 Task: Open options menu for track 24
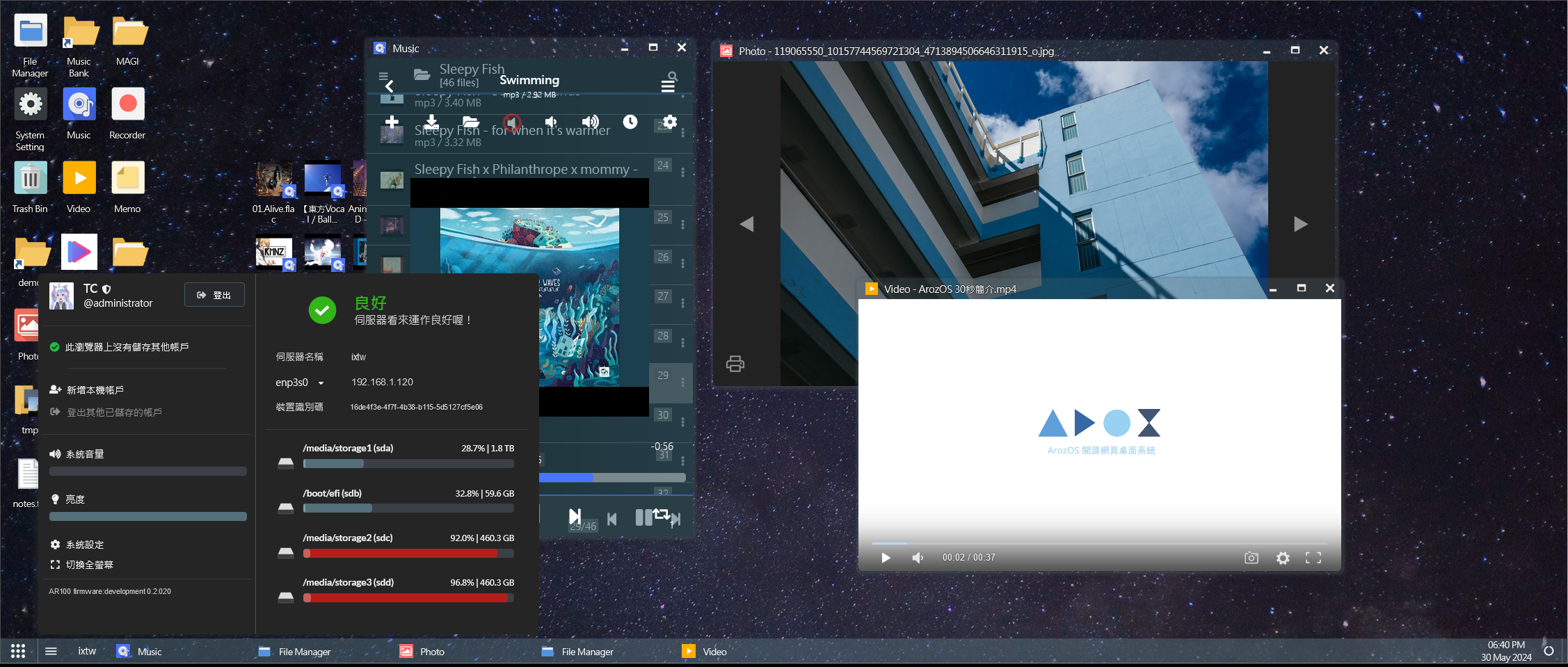pos(682,172)
